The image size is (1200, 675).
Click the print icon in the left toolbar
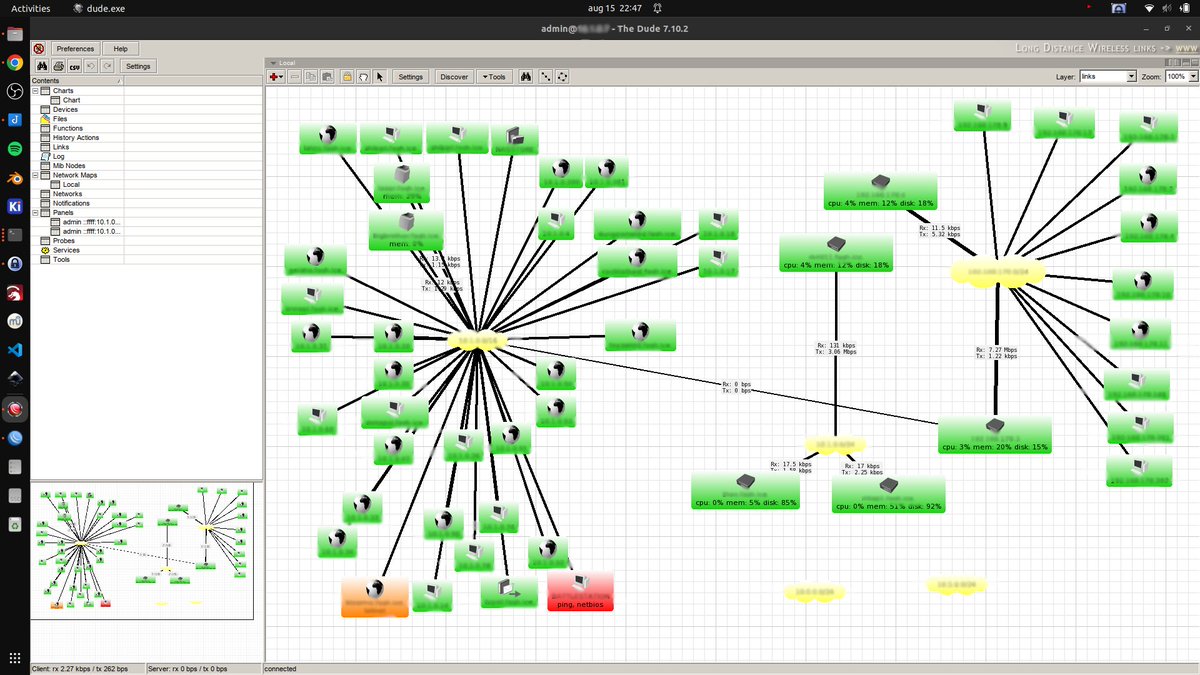click(59, 66)
